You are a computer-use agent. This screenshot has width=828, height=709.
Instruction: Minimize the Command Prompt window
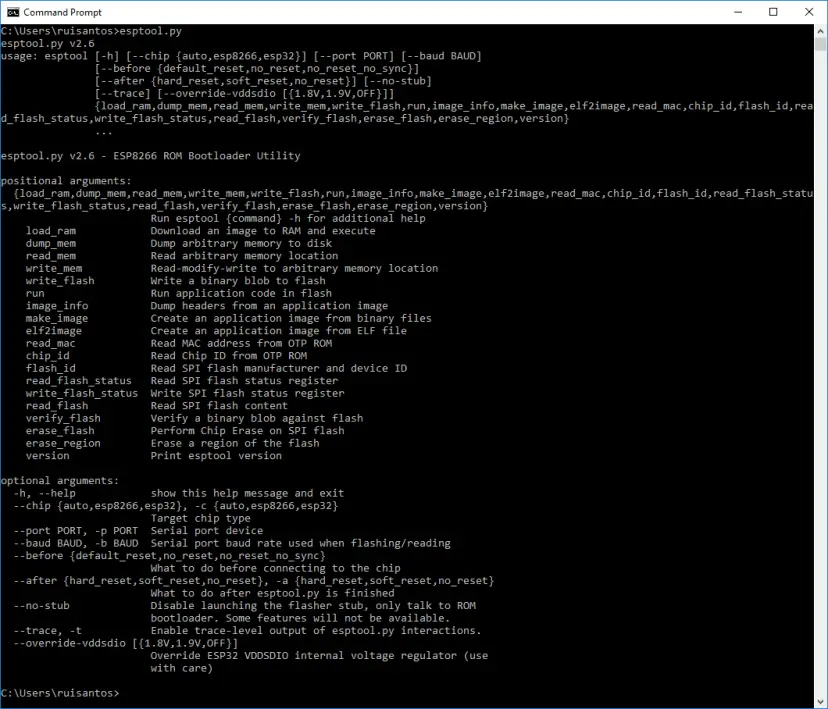738,12
